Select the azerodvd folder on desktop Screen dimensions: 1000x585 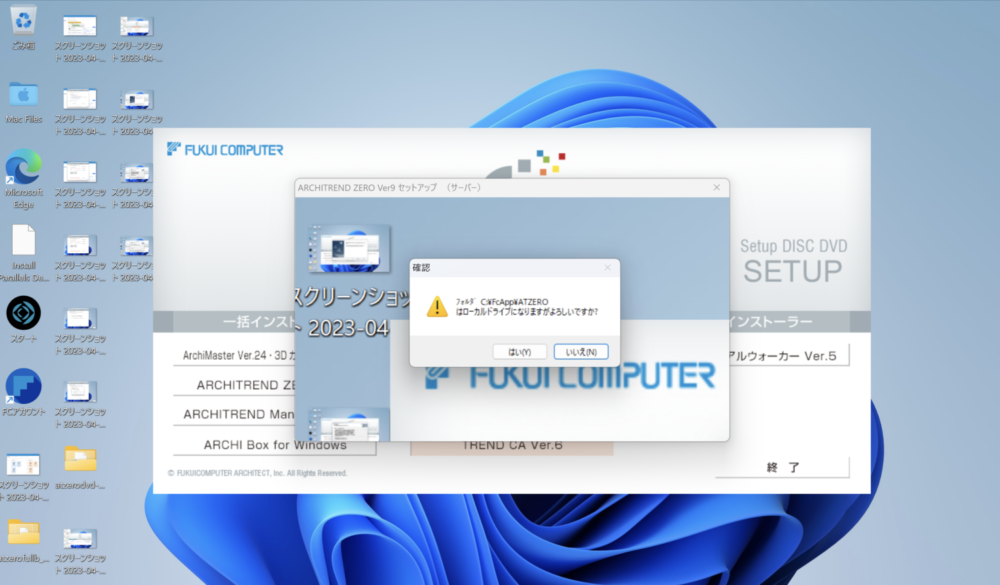coord(80,468)
